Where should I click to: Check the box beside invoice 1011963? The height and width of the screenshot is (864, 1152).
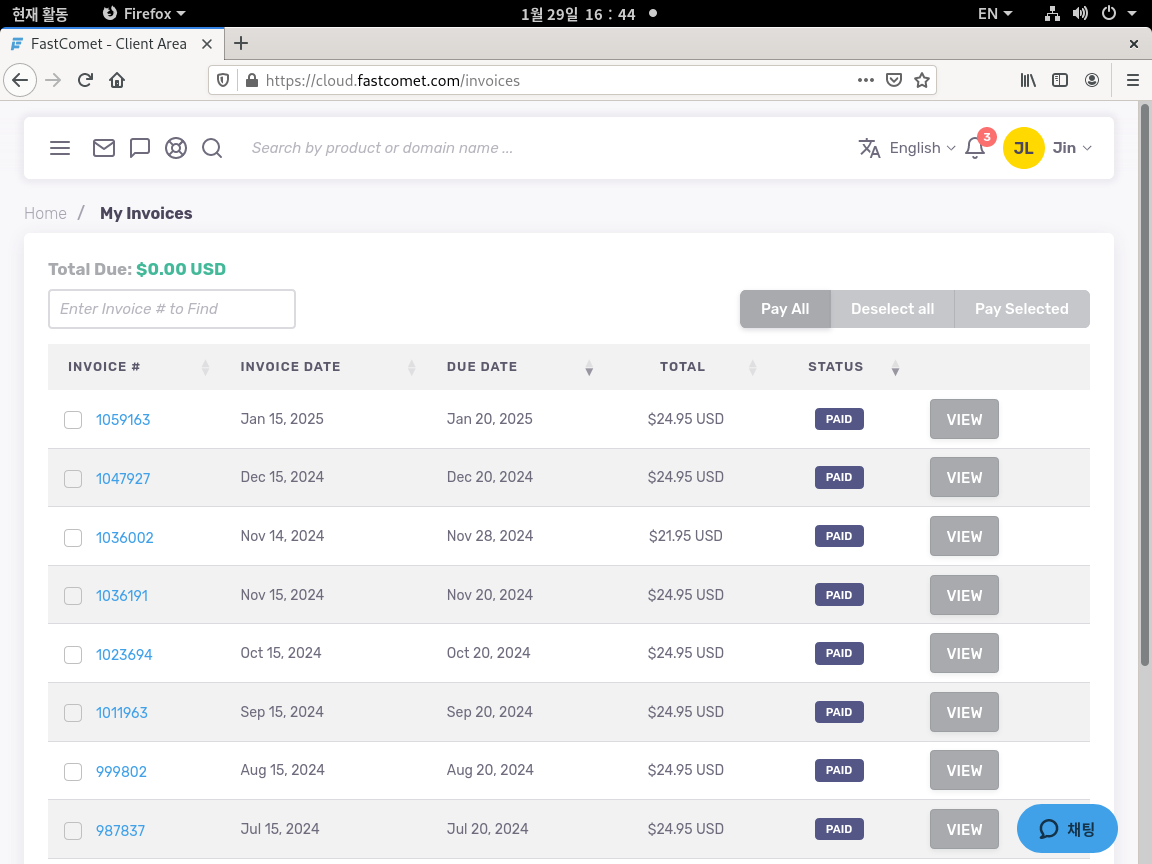coord(73,713)
